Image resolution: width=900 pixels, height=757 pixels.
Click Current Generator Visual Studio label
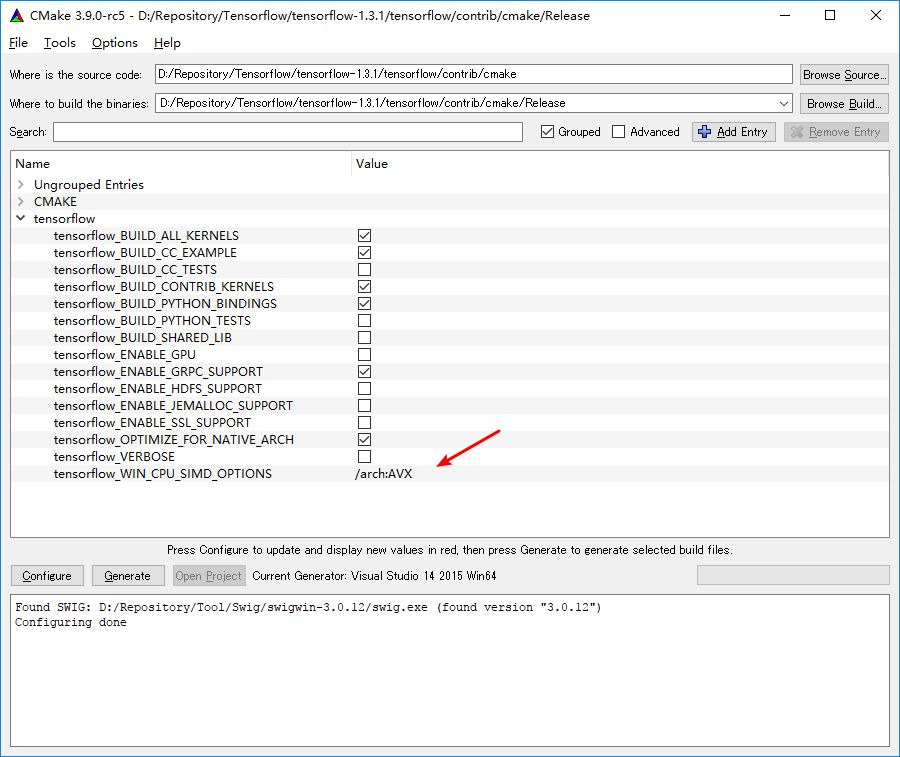point(374,576)
